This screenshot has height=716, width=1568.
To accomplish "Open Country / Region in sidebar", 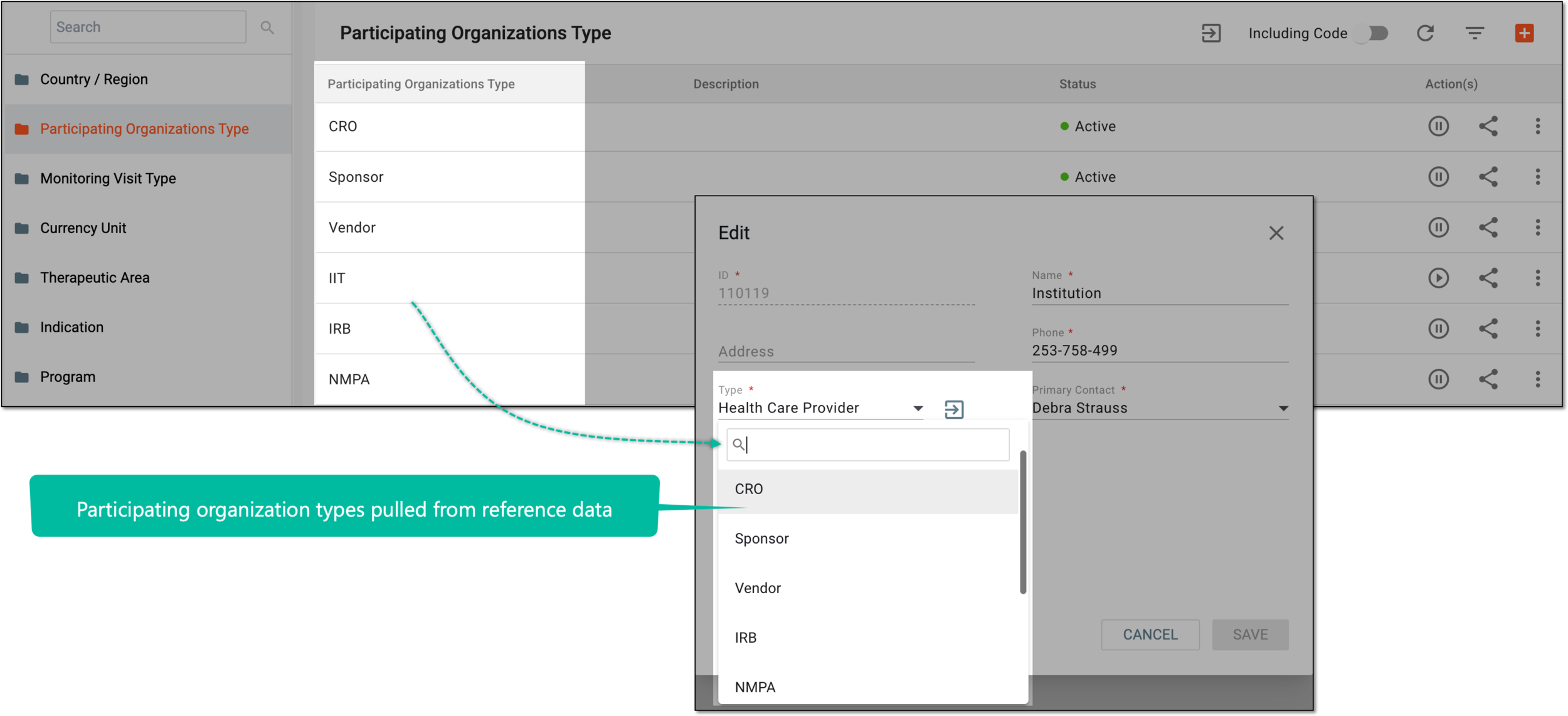I will pos(148,80).
